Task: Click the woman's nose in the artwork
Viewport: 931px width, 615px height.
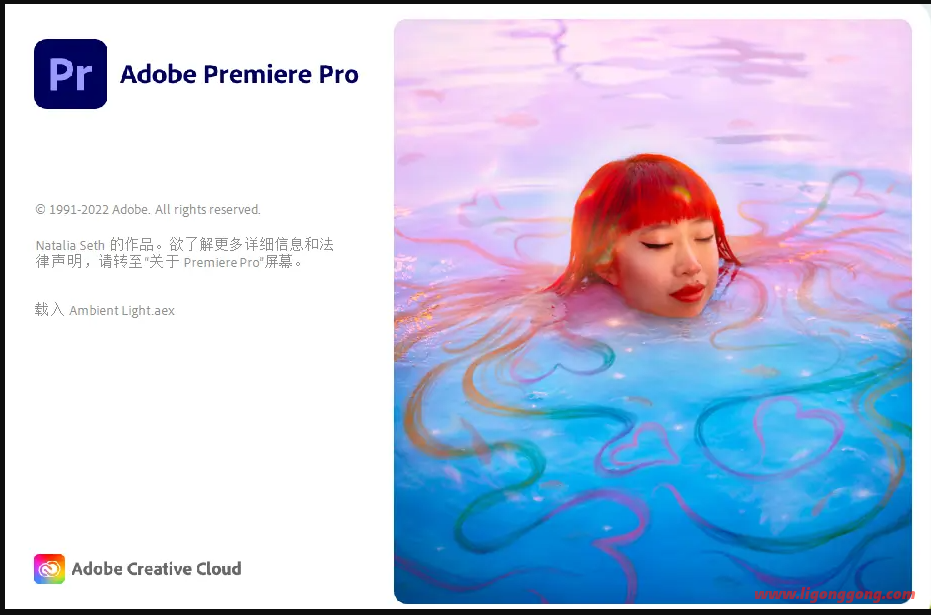Action: click(x=690, y=264)
